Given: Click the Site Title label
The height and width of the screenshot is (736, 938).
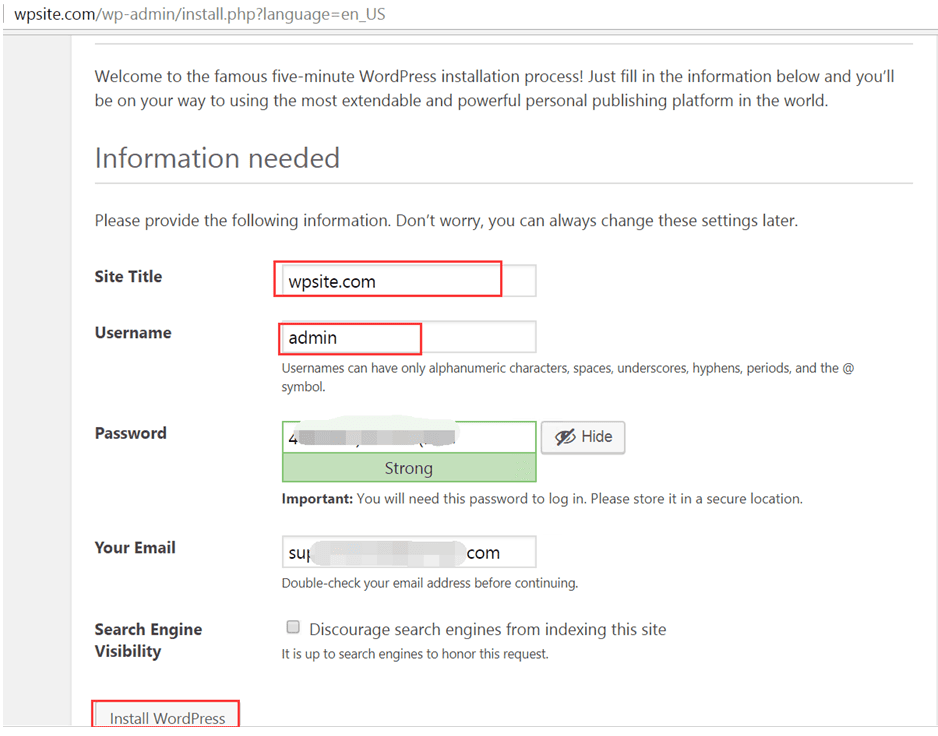Looking at the screenshot, I should [x=128, y=276].
